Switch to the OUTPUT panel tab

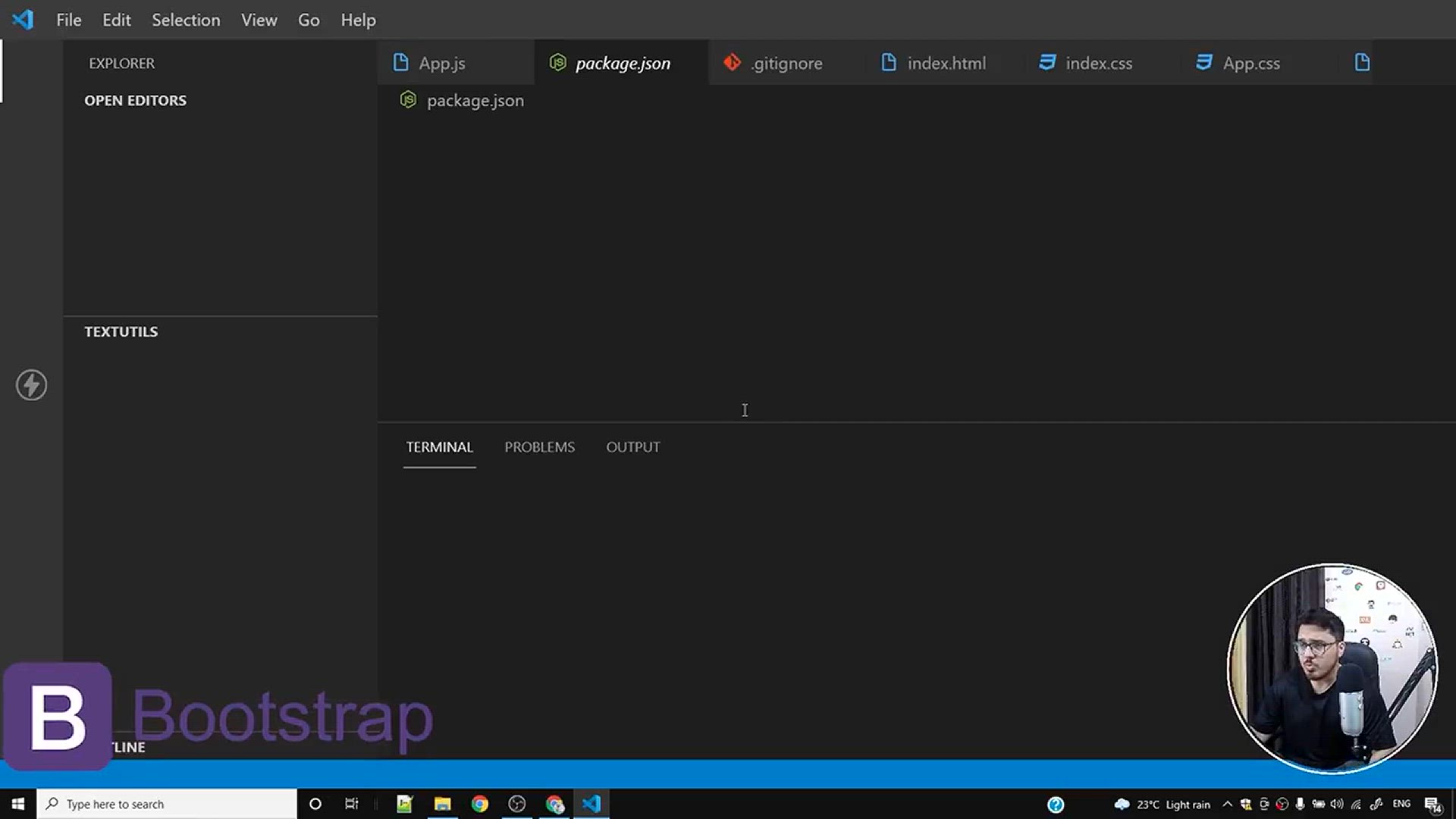(632, 447)
